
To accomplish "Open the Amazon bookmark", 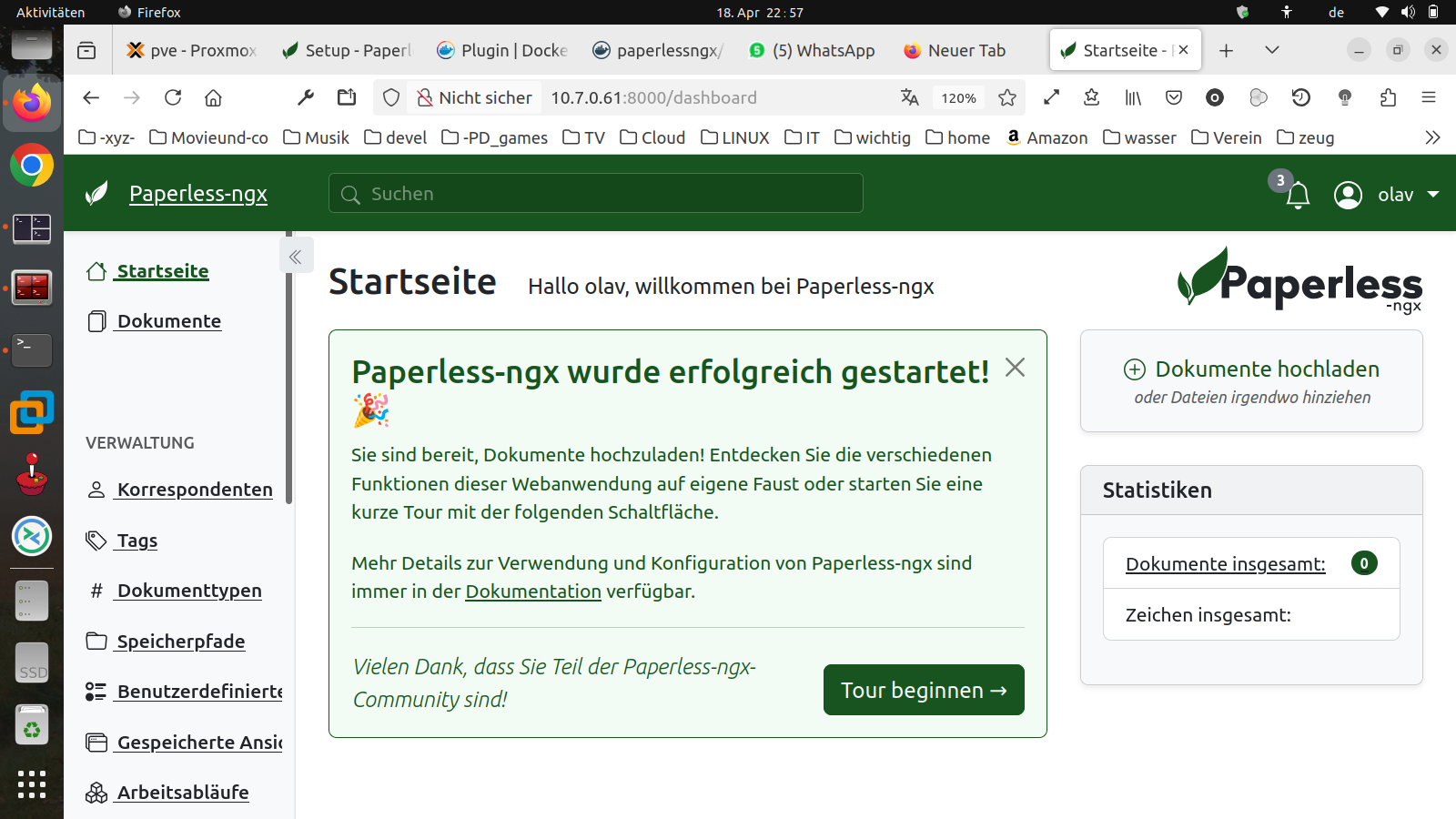I will pos(1047,137).
